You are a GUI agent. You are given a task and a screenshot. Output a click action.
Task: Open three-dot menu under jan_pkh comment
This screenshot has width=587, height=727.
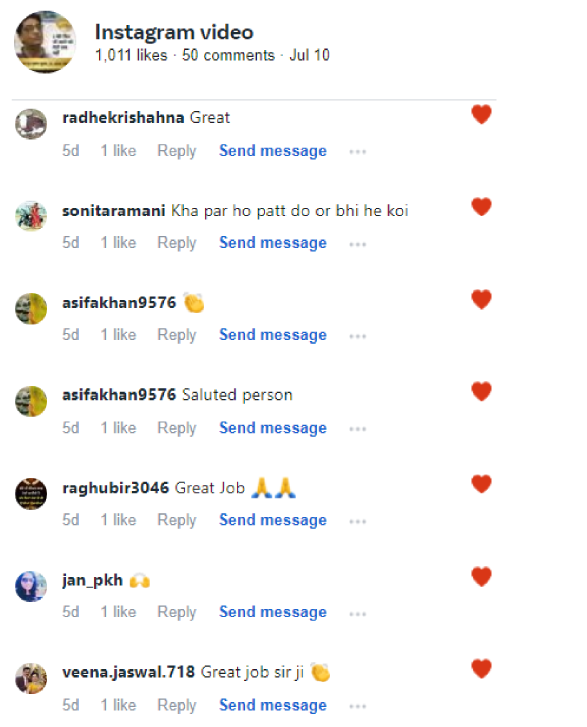click(357, 614)
